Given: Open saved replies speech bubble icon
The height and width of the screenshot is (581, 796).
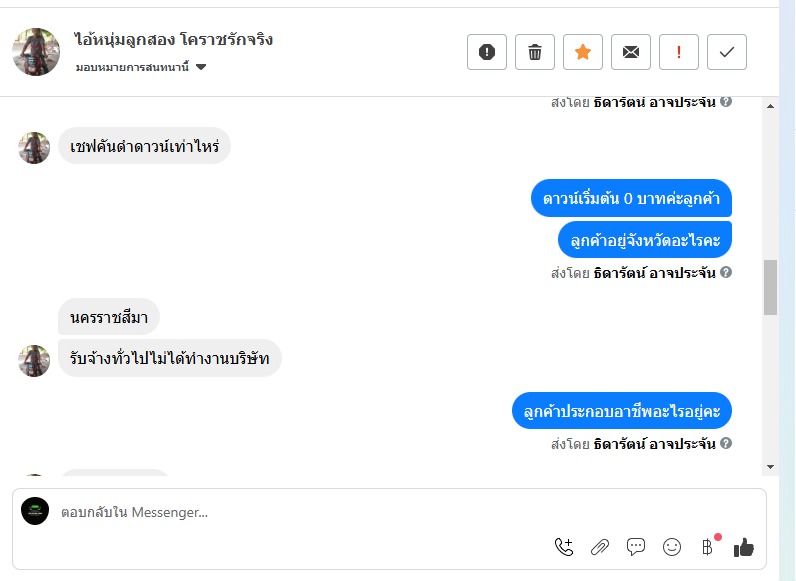Looking at the screenshot, I should tap(636, 547).
